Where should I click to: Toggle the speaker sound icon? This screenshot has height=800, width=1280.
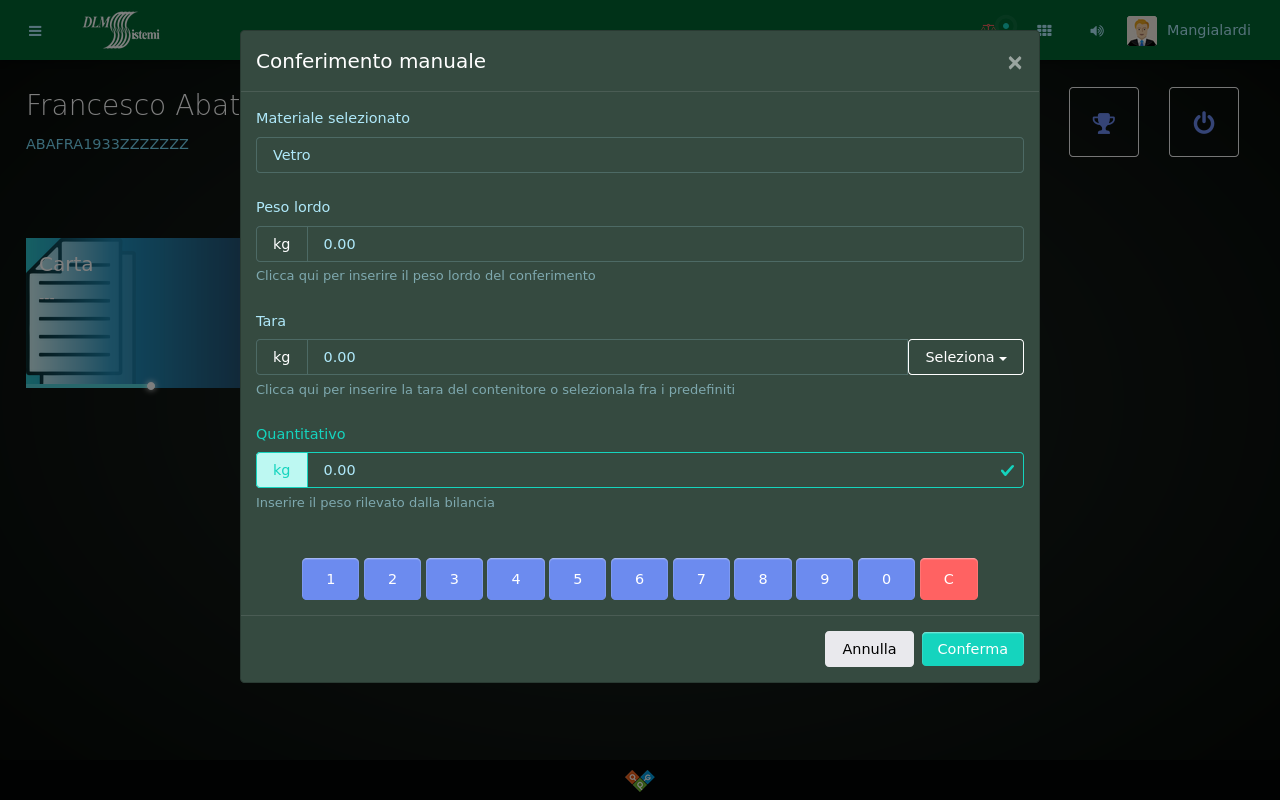pos(1097,31)
